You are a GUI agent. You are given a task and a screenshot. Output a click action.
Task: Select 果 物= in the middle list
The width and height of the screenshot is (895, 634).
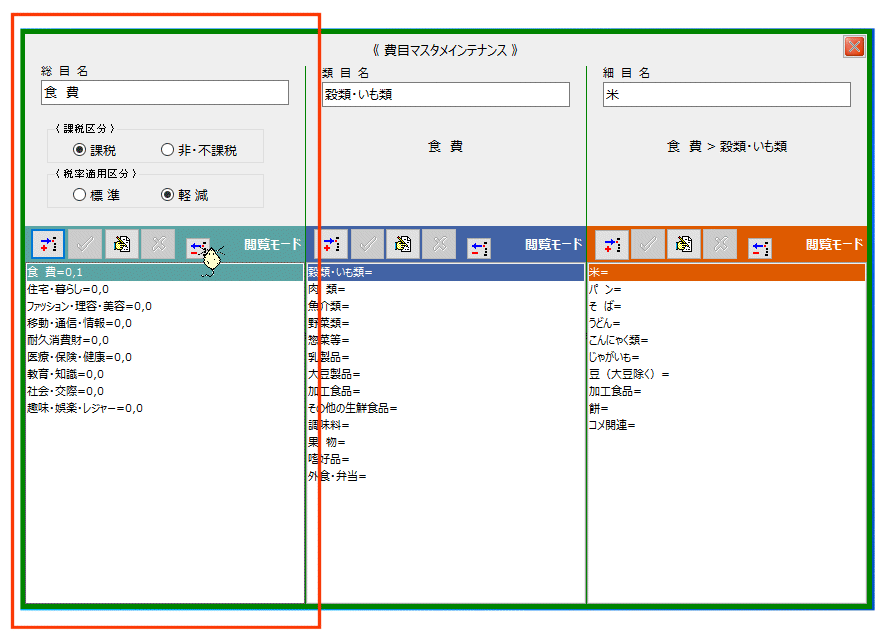click(446, 442)
